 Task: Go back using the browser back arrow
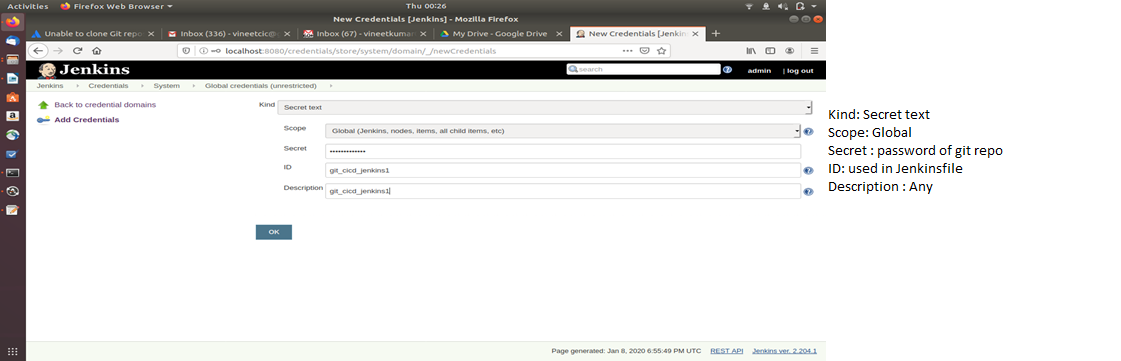point(37,51)
